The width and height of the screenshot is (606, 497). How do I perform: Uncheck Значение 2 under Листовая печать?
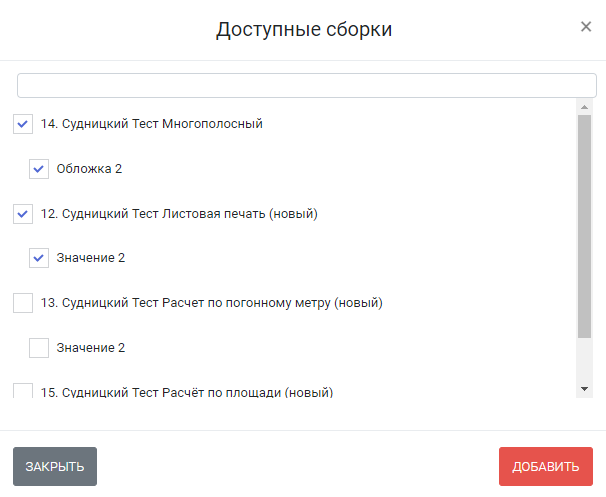click(39, 258)
